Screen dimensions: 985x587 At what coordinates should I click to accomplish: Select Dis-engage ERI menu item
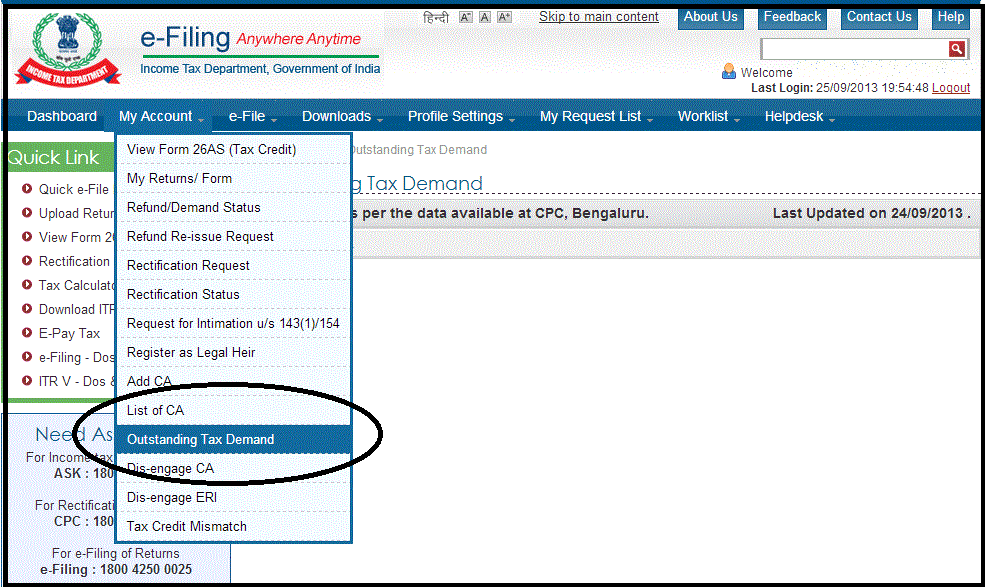point(233,497)
